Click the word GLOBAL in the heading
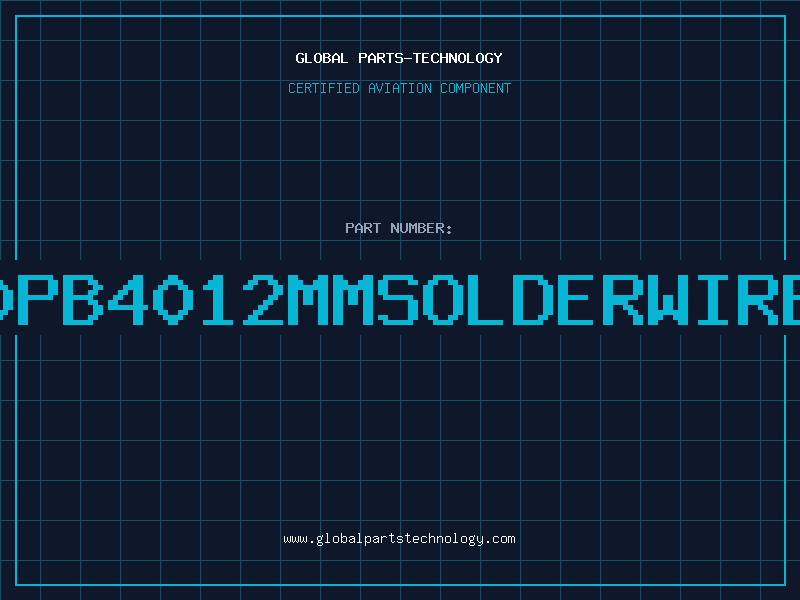 click(321, 58)
